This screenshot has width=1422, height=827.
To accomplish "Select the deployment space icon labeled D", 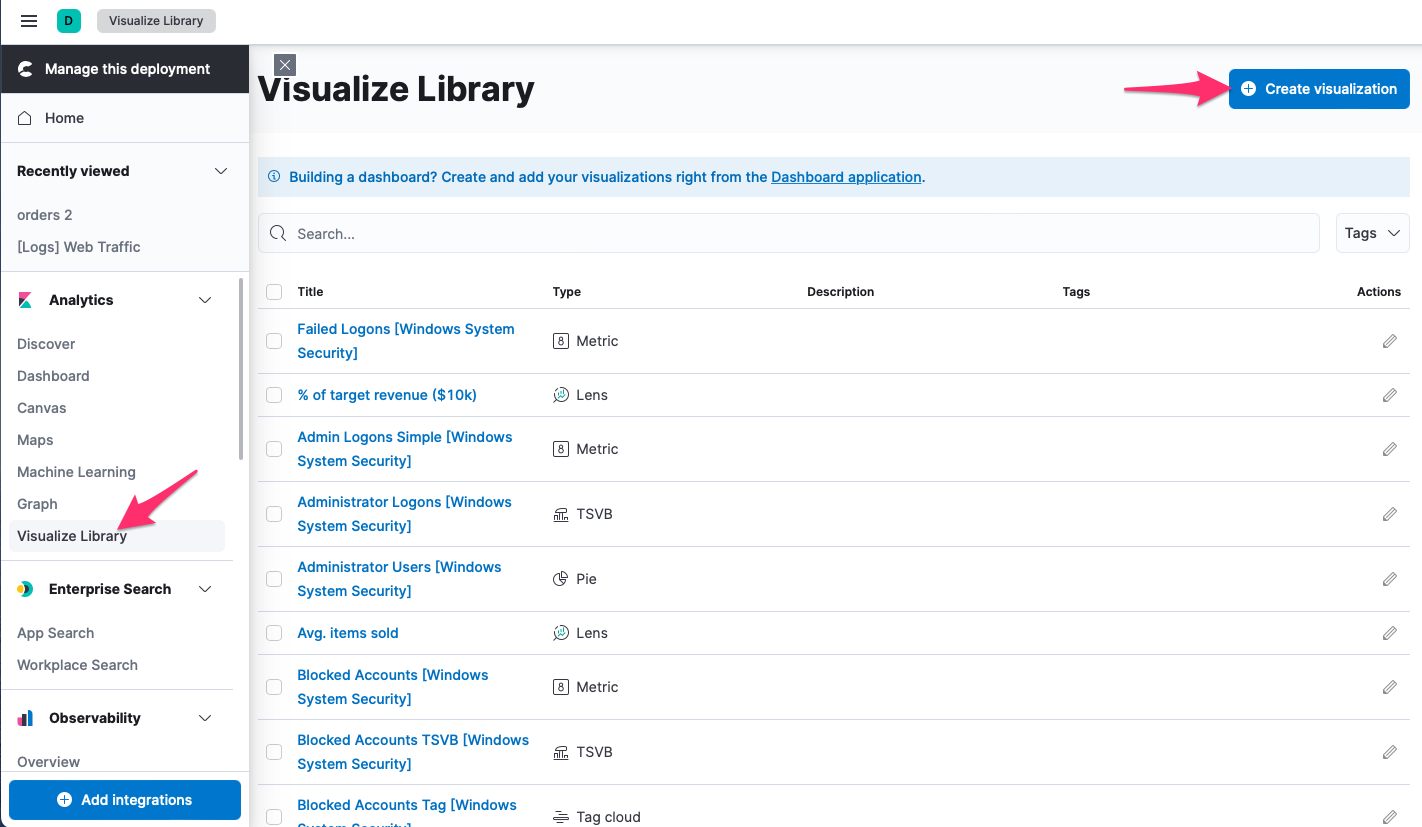I will [x=69, y=20].
